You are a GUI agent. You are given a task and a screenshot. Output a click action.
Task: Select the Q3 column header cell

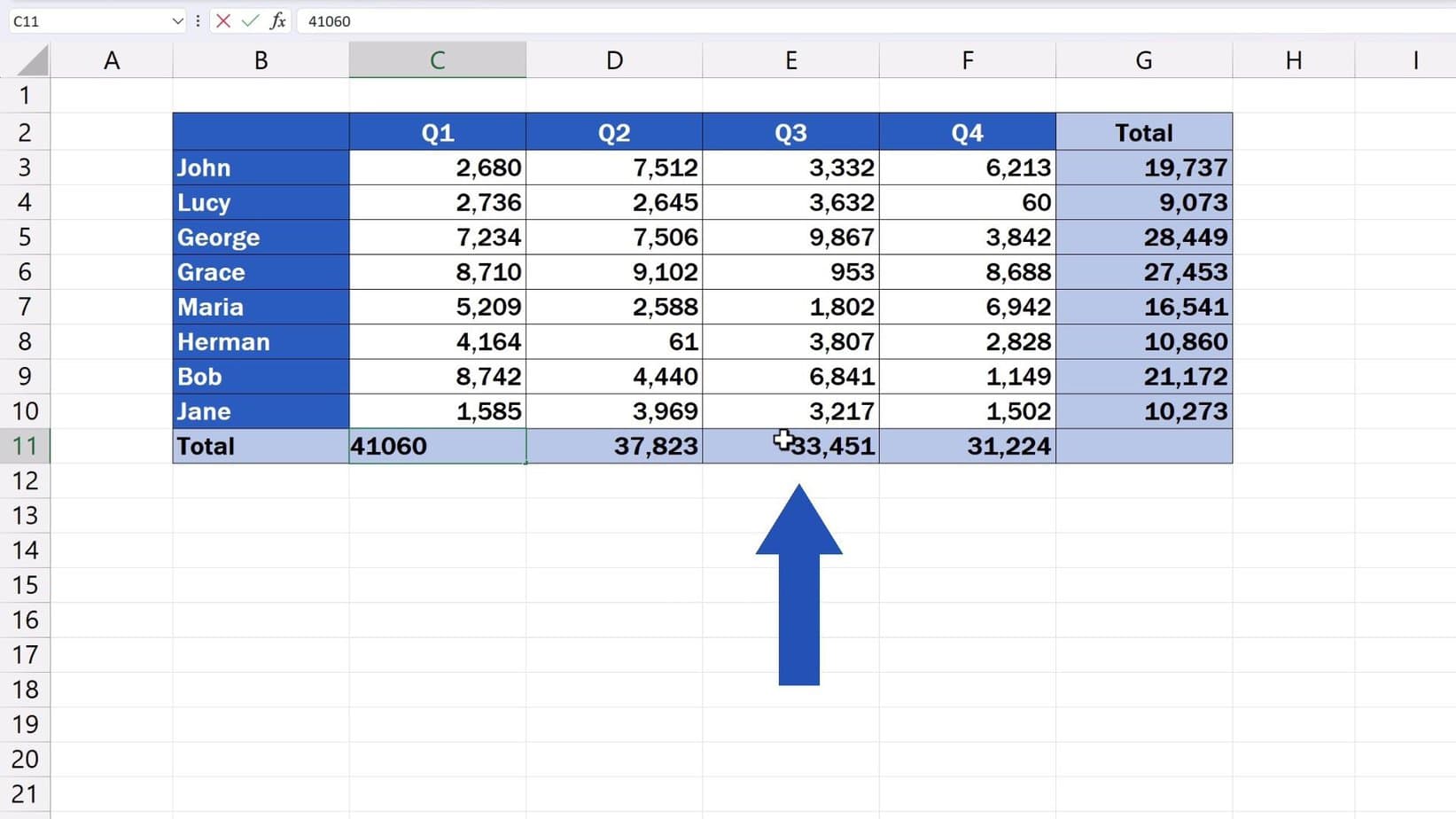(x=790, y=131)
